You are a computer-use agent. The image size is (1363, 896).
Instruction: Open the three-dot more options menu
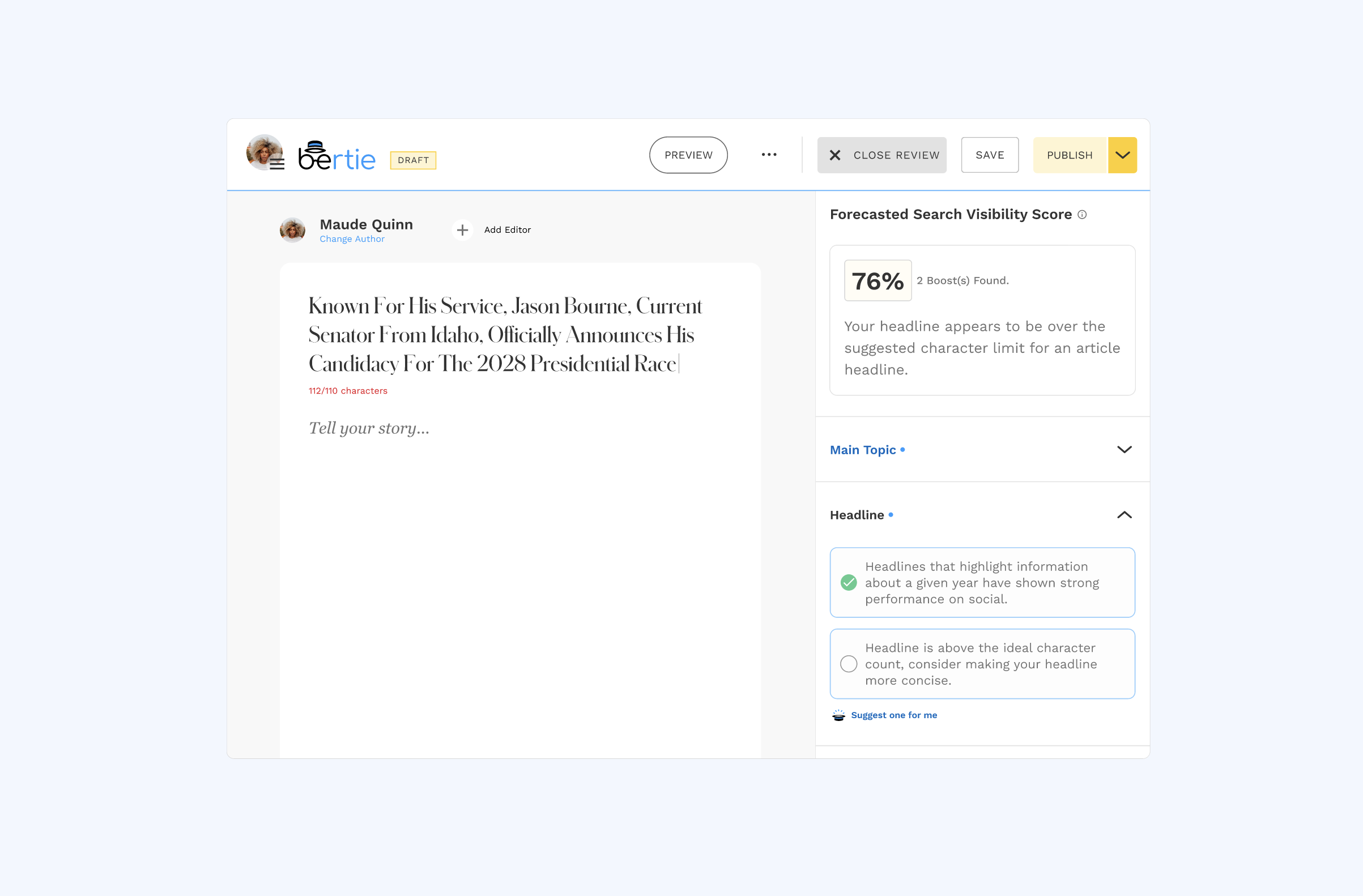(x=769, y=155)
